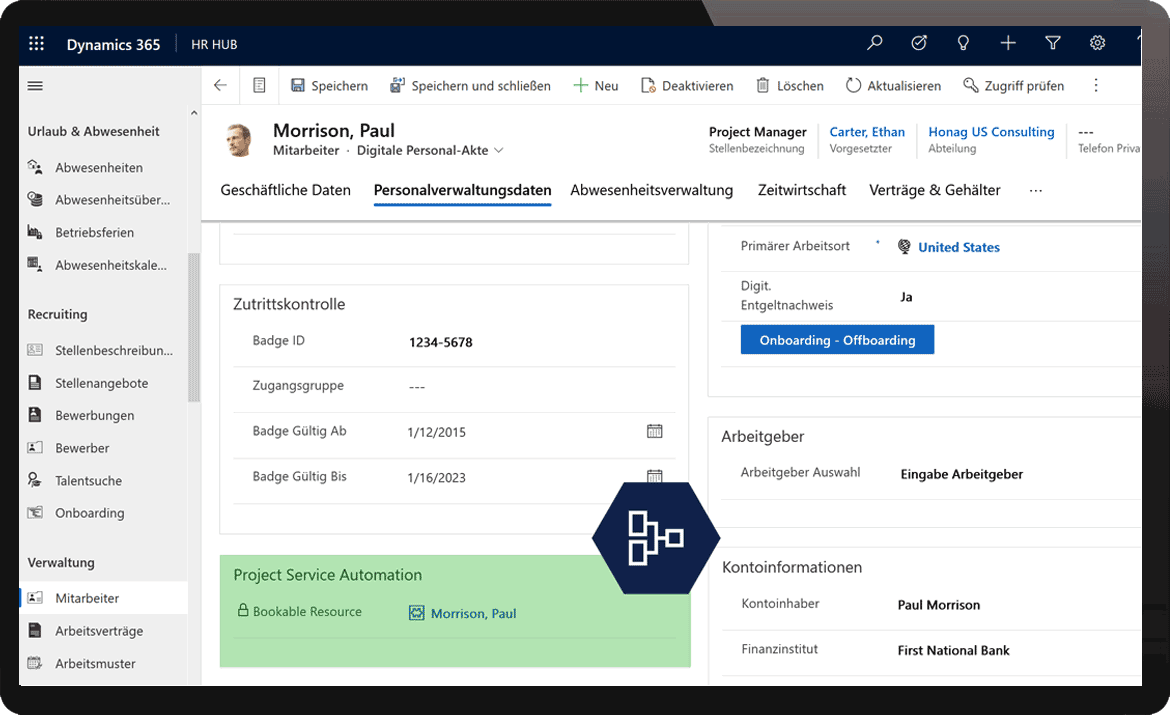Click Speichern und schließen

coord(470,86)
